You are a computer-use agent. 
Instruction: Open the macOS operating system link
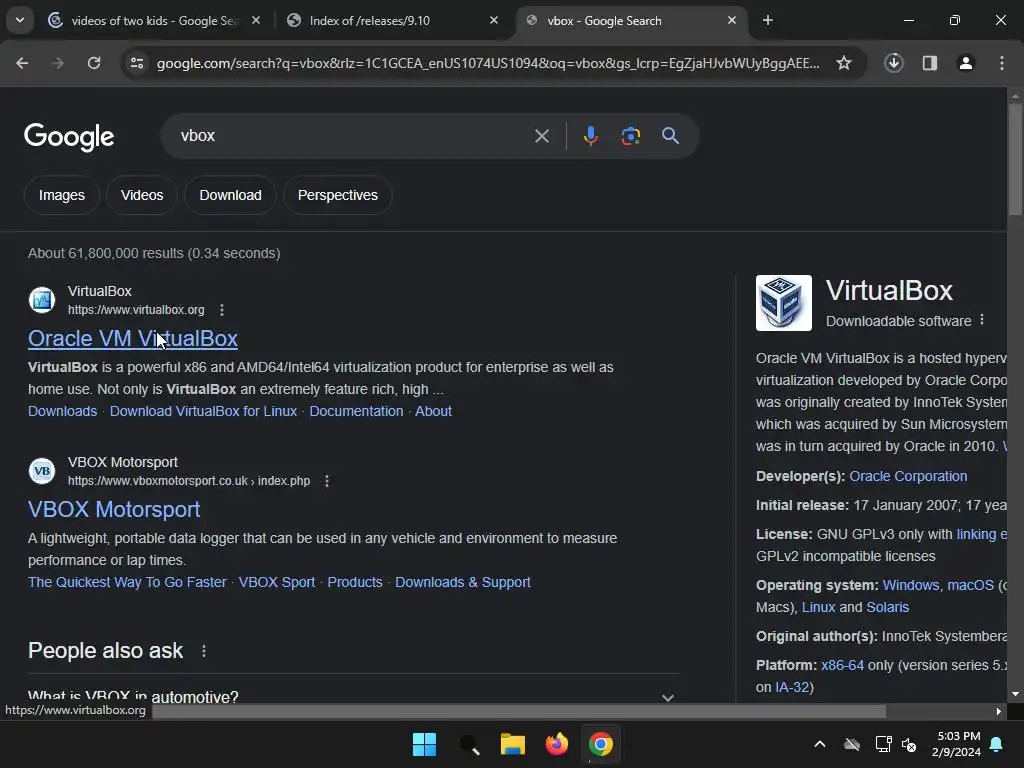coord(970,585)
